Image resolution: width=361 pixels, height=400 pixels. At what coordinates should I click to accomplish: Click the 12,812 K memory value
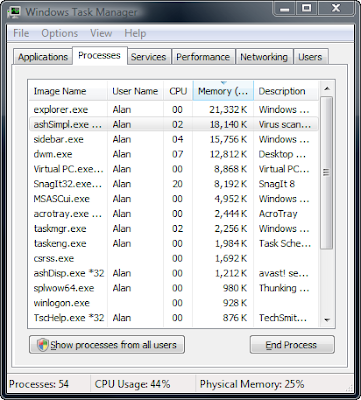click(x=228, y=154)
